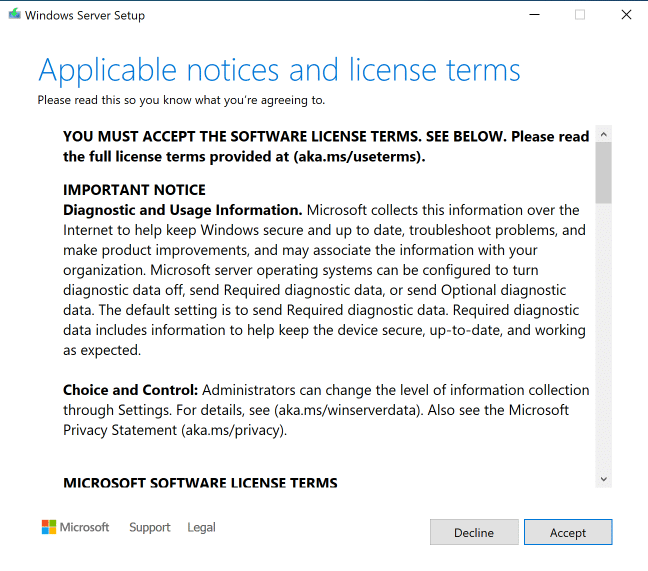The width and height of the screenshot is (648, 571).
Task: Click 'YOU MUST ACCEPT THE SOFTWARE LICENSE TERMS' text
Action: tap(243, 137)
